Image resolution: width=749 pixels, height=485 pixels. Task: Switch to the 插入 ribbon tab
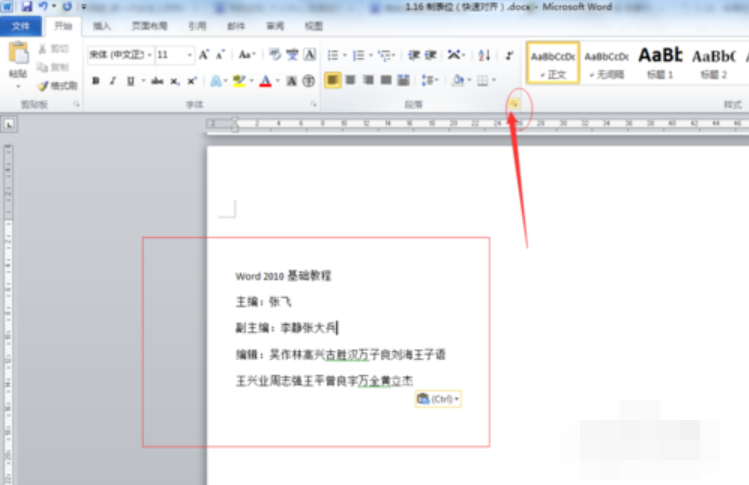coord(101,26)
